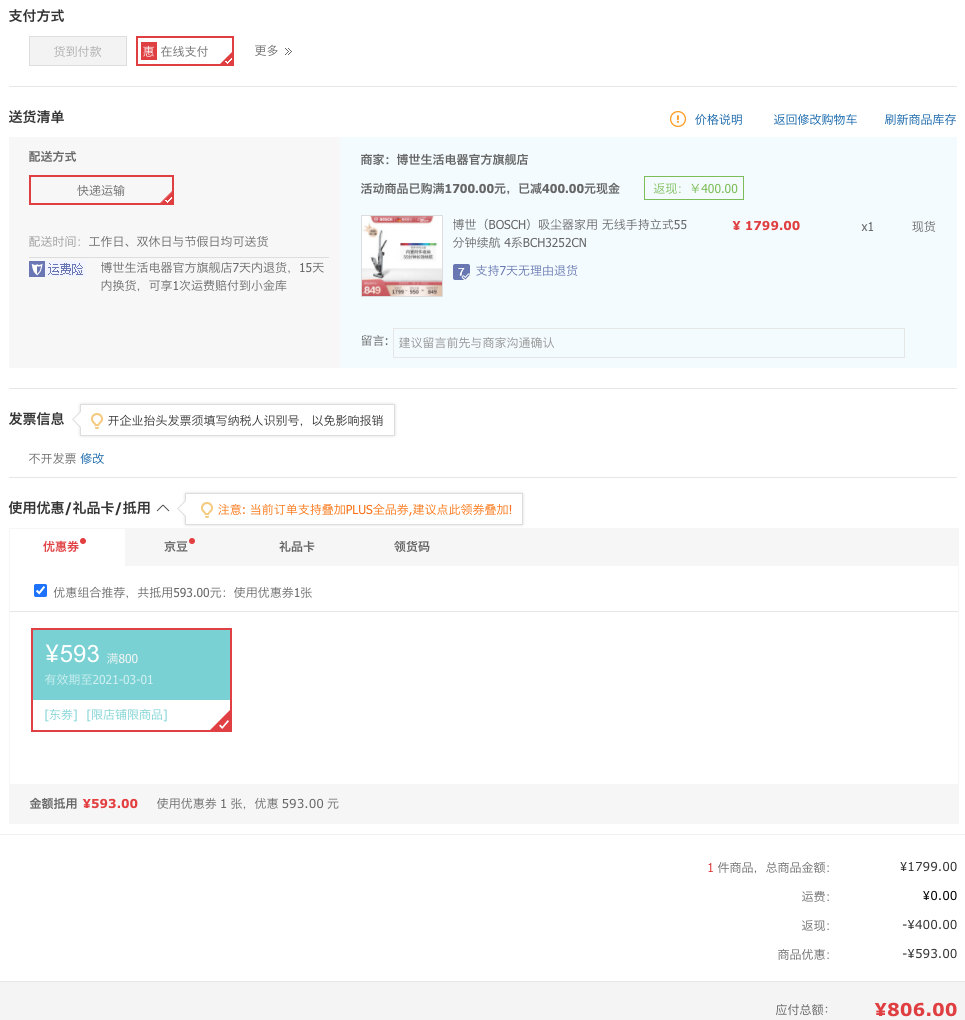965x1020 pixels.
Task: Click the 金额抵用 ¥593.00 amount
Action: tap(110, 803)
